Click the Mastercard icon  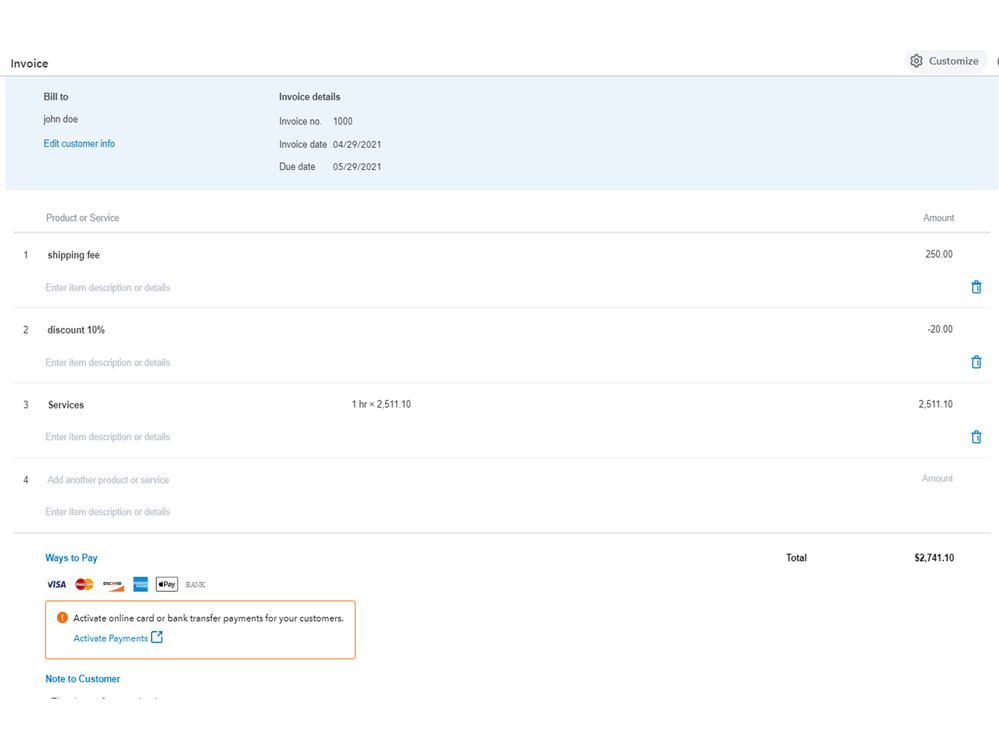pyautogui.click(x=84, y=584)
